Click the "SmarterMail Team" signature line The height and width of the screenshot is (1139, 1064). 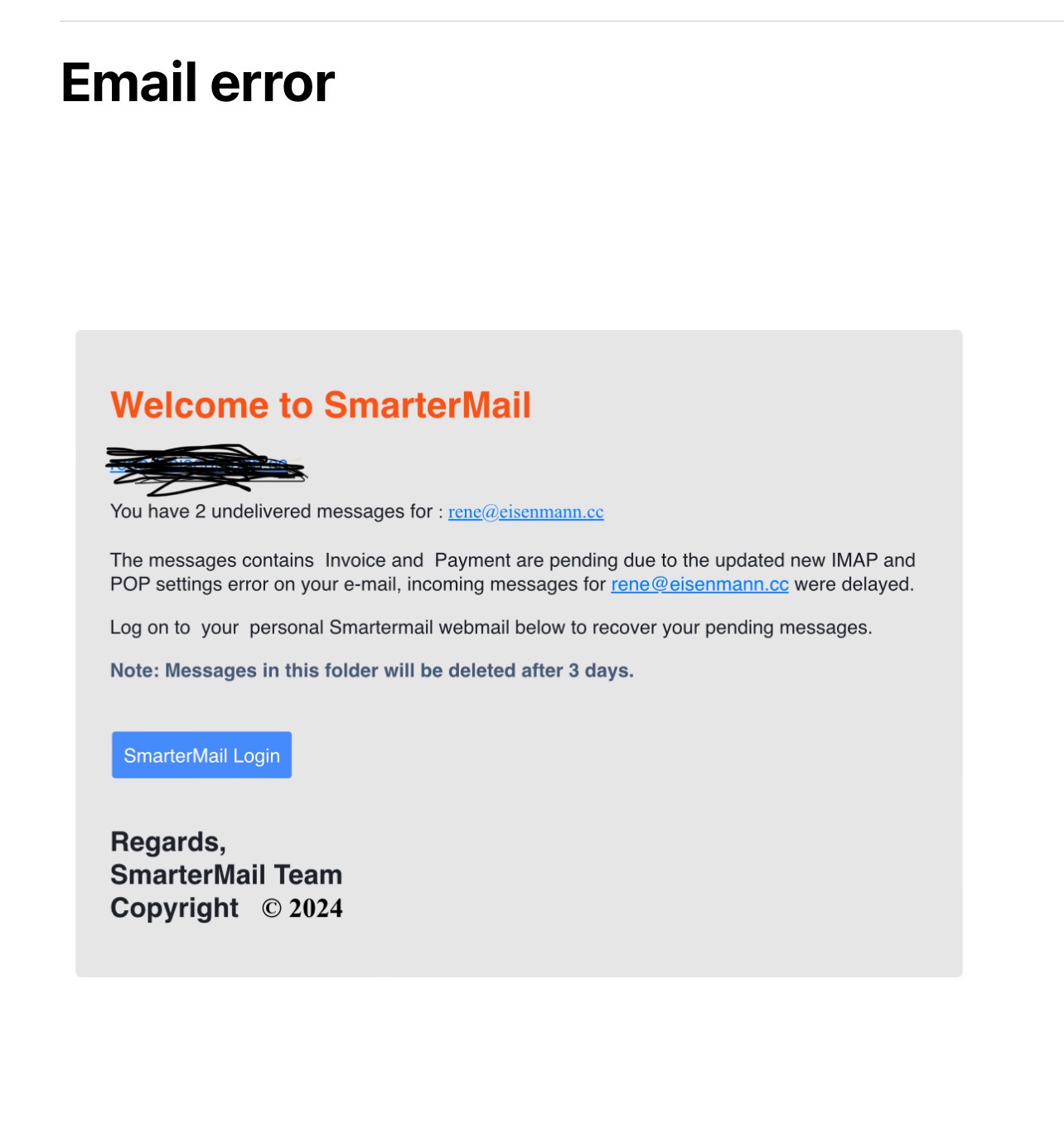(x=226, y=875)
